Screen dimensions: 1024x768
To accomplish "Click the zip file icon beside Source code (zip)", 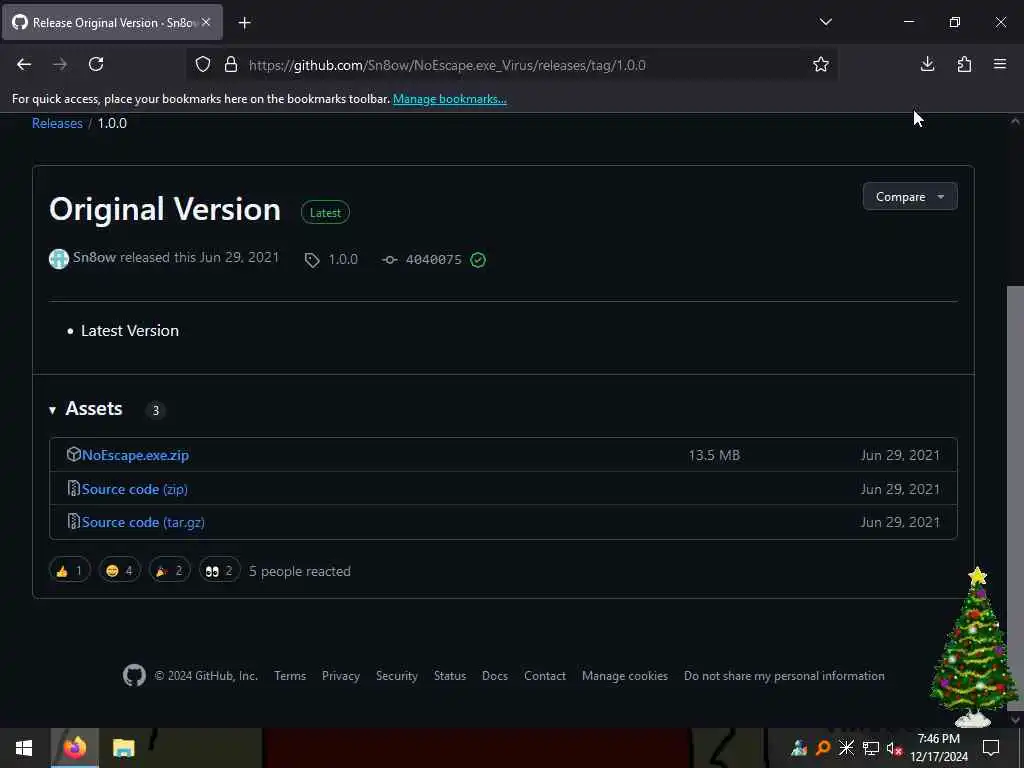I will [74, 488].
